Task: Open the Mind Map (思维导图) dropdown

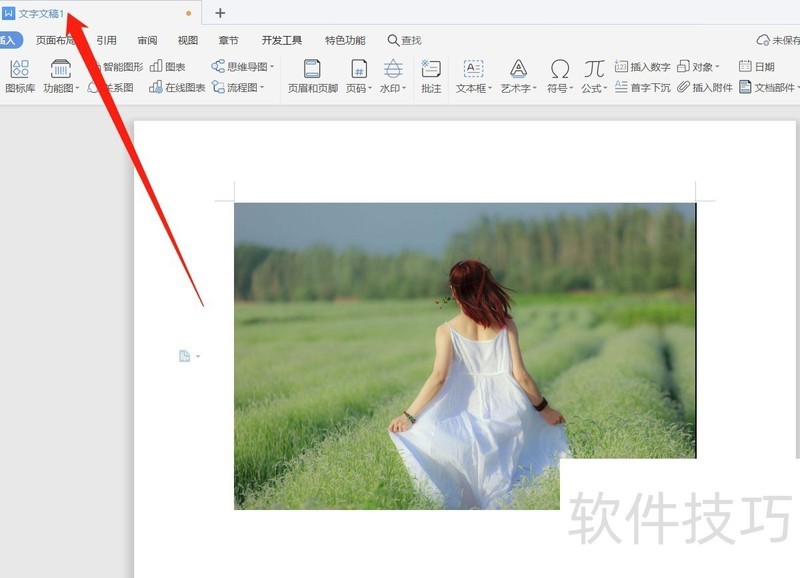Action: point(243,67)
